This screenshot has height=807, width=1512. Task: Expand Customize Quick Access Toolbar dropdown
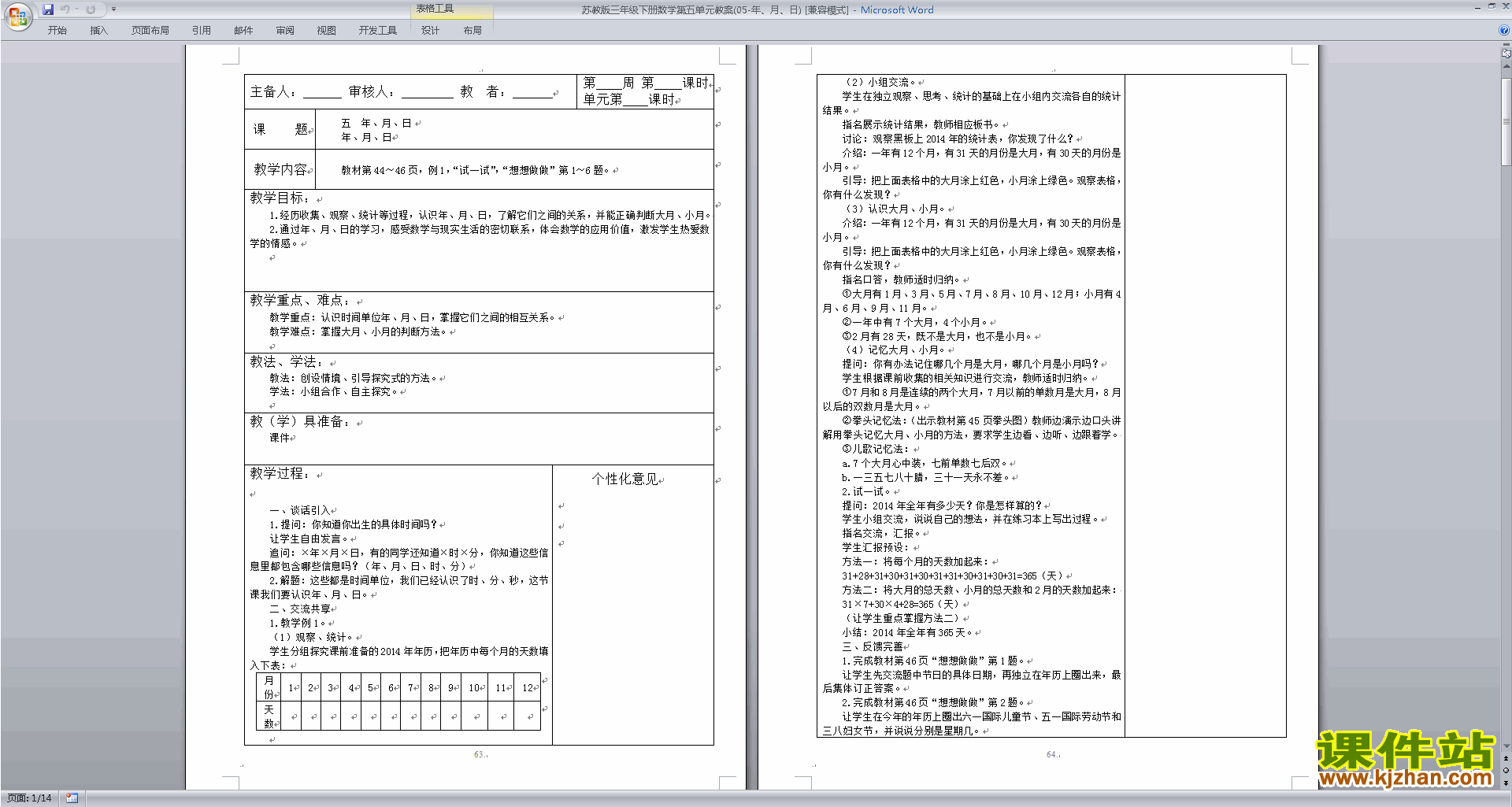click(x=113, y=9)
